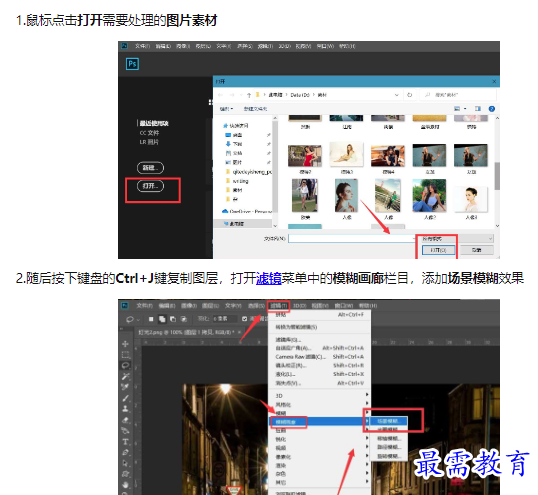Expand the 风格化 submenu arrow
The image size is (538, 495).
367,403
